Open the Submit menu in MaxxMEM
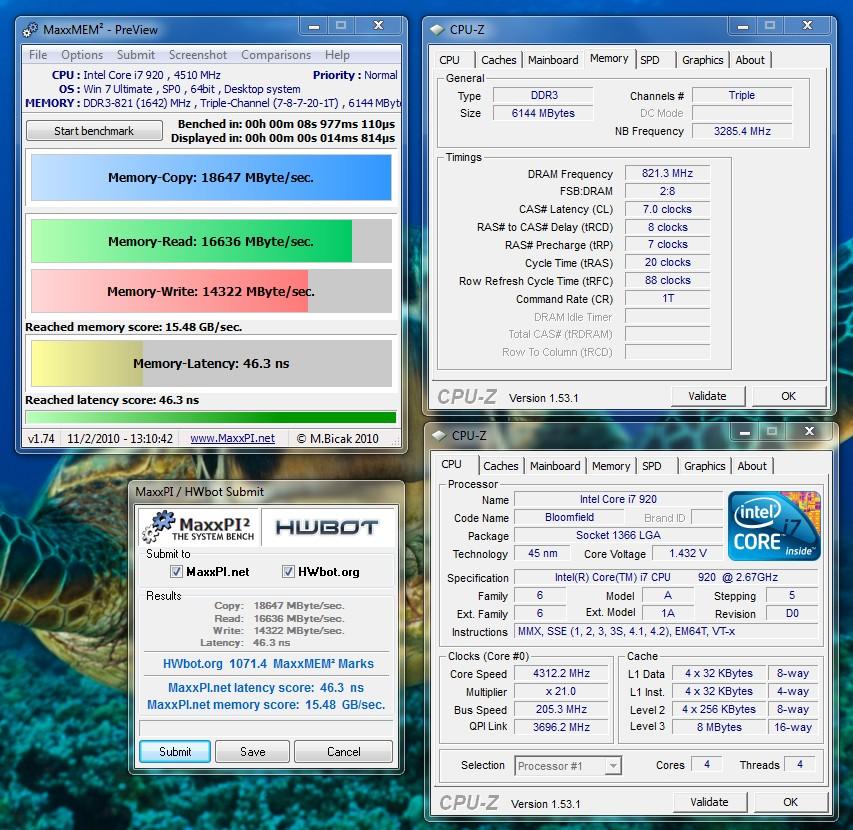The image size is (853, 830). pos(136,55)
